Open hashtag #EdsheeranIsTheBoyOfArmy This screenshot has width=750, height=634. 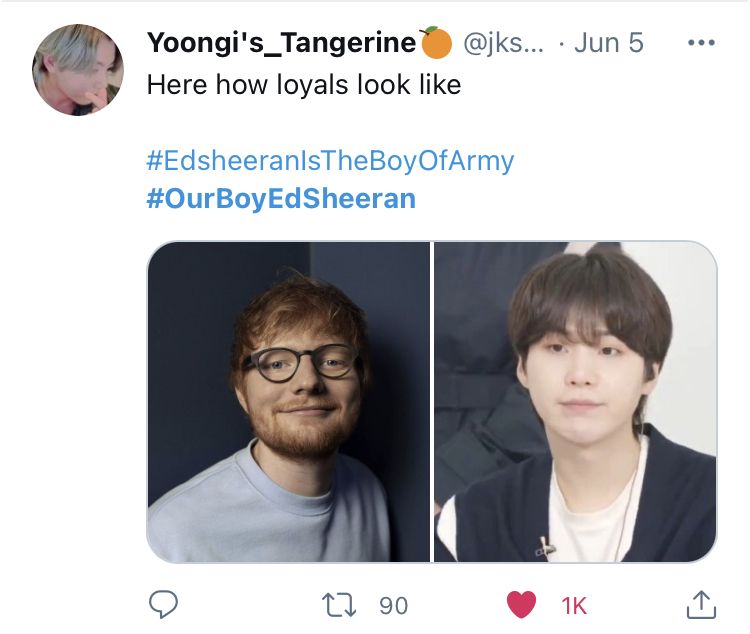coord(330,161)
